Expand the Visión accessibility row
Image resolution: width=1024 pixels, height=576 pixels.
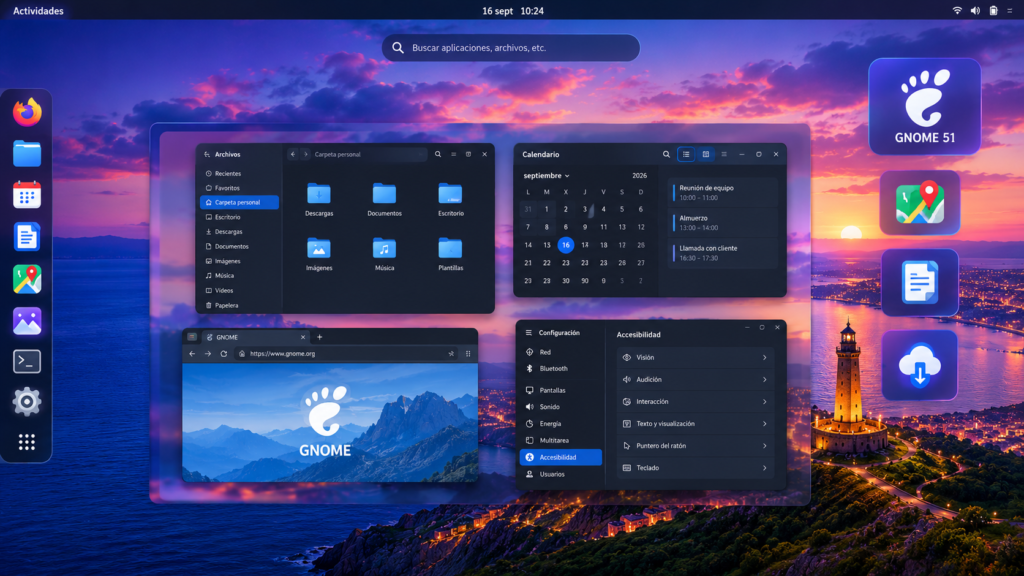coord(696,357)
